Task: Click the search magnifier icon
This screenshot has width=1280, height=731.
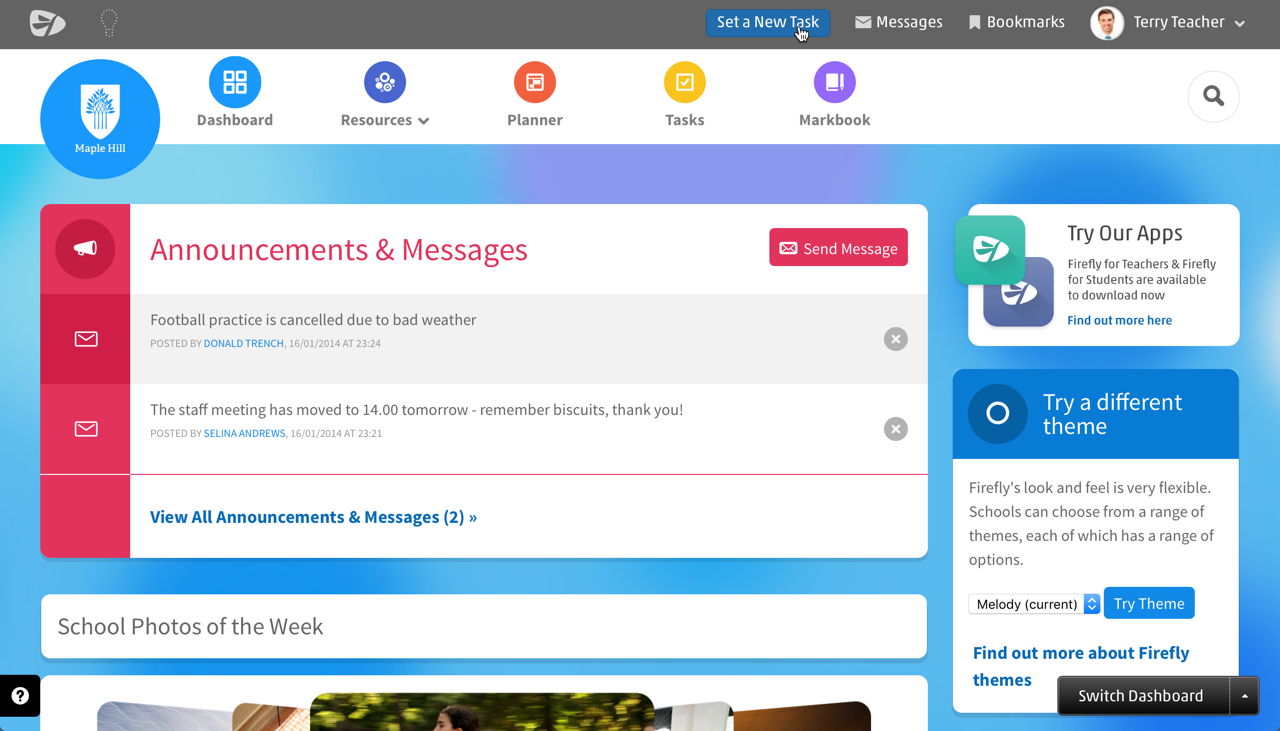Action: click(x=1214, y=96)
